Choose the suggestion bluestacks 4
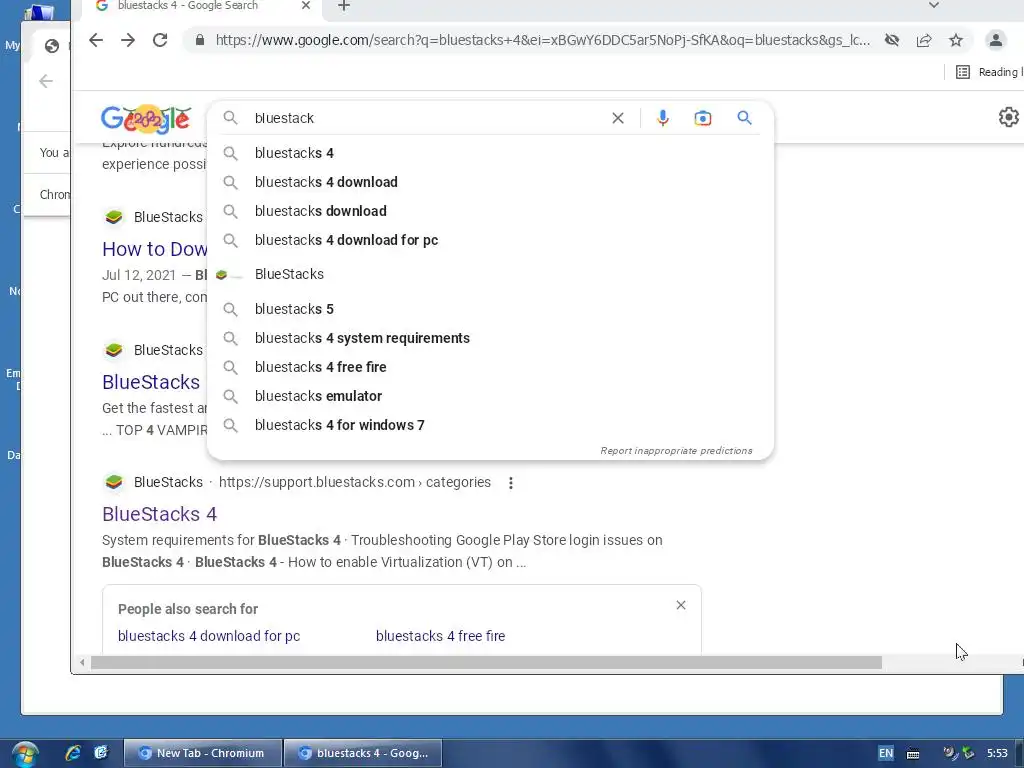The width and height of the screenshot is (1024, 768). [490, 153]
